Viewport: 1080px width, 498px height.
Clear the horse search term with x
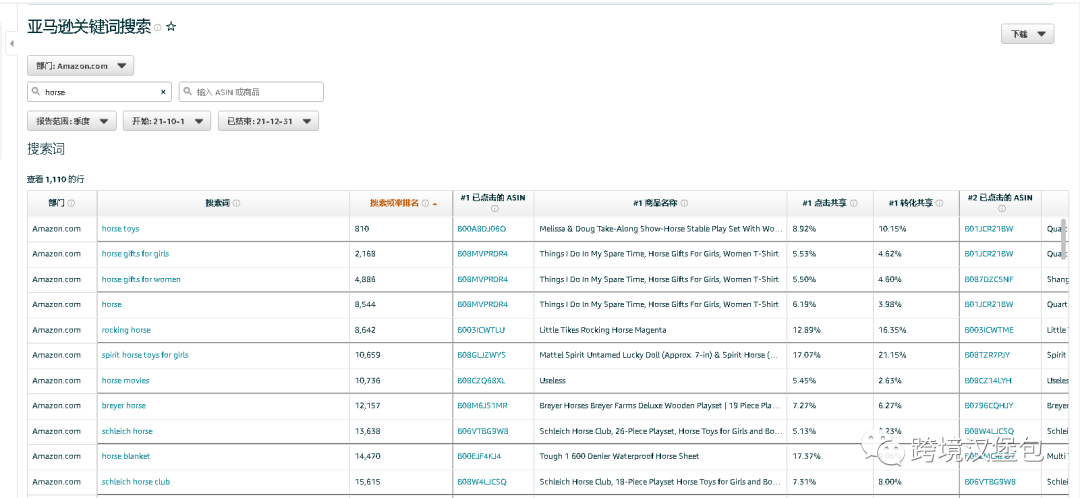point(163,92)
